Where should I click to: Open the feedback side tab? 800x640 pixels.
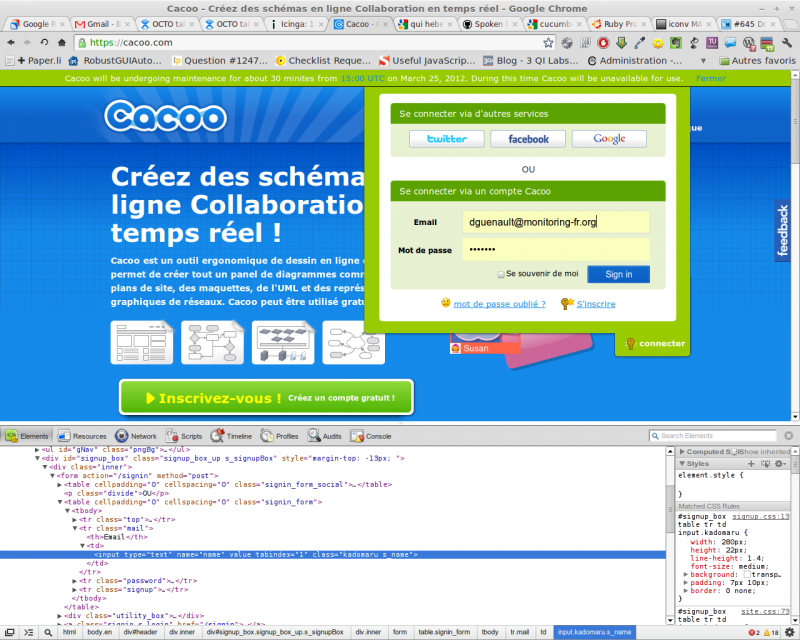click(x=782, y=230)
